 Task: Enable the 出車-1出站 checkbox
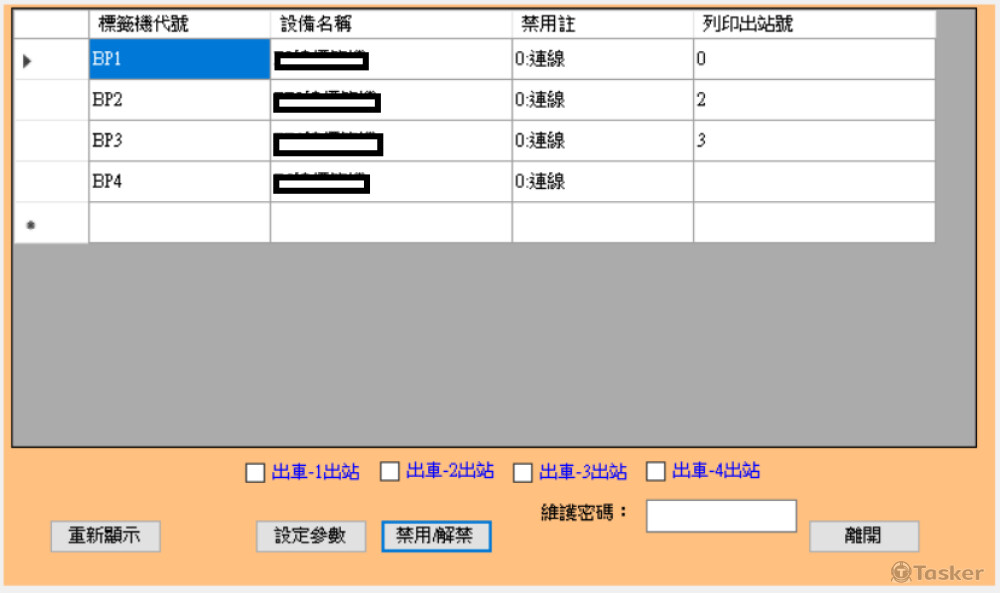pos(254,471)
